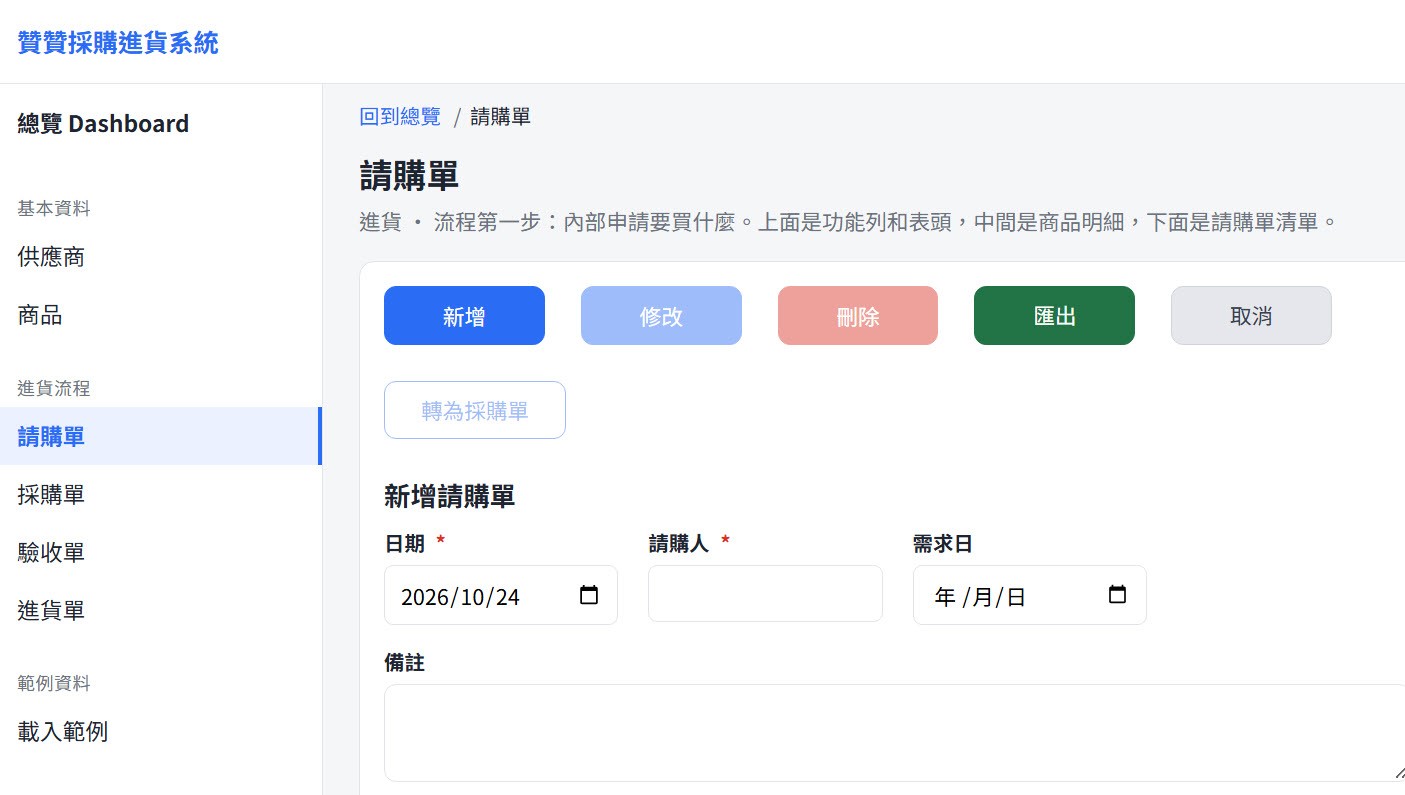Viewport: 1405px width, 795px height.
Task: Click the 需求日 date field placeholder
Action: [1029, 595]
